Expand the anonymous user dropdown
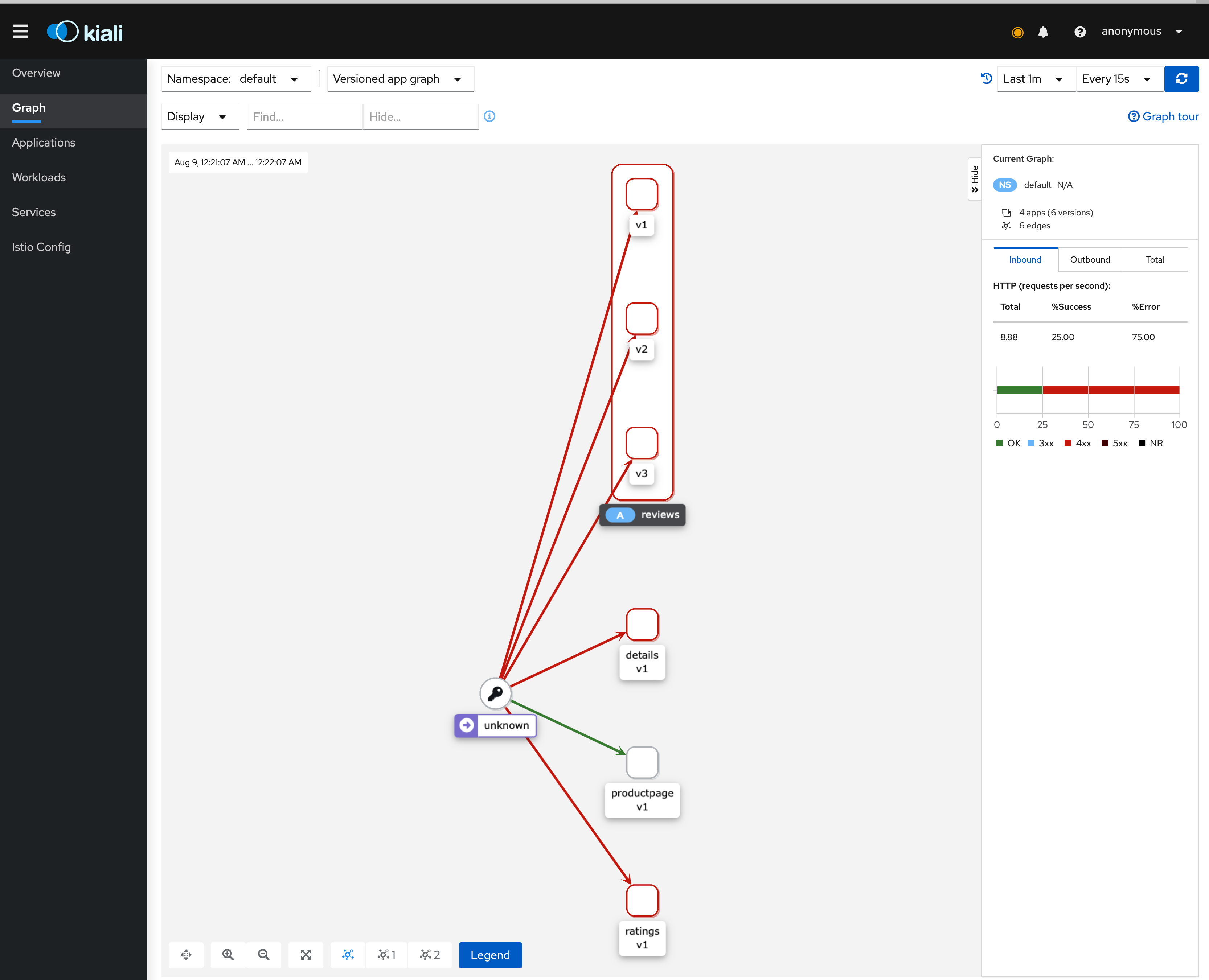The height and width of the screenshot is (980, 1209). pos(1142,32)
